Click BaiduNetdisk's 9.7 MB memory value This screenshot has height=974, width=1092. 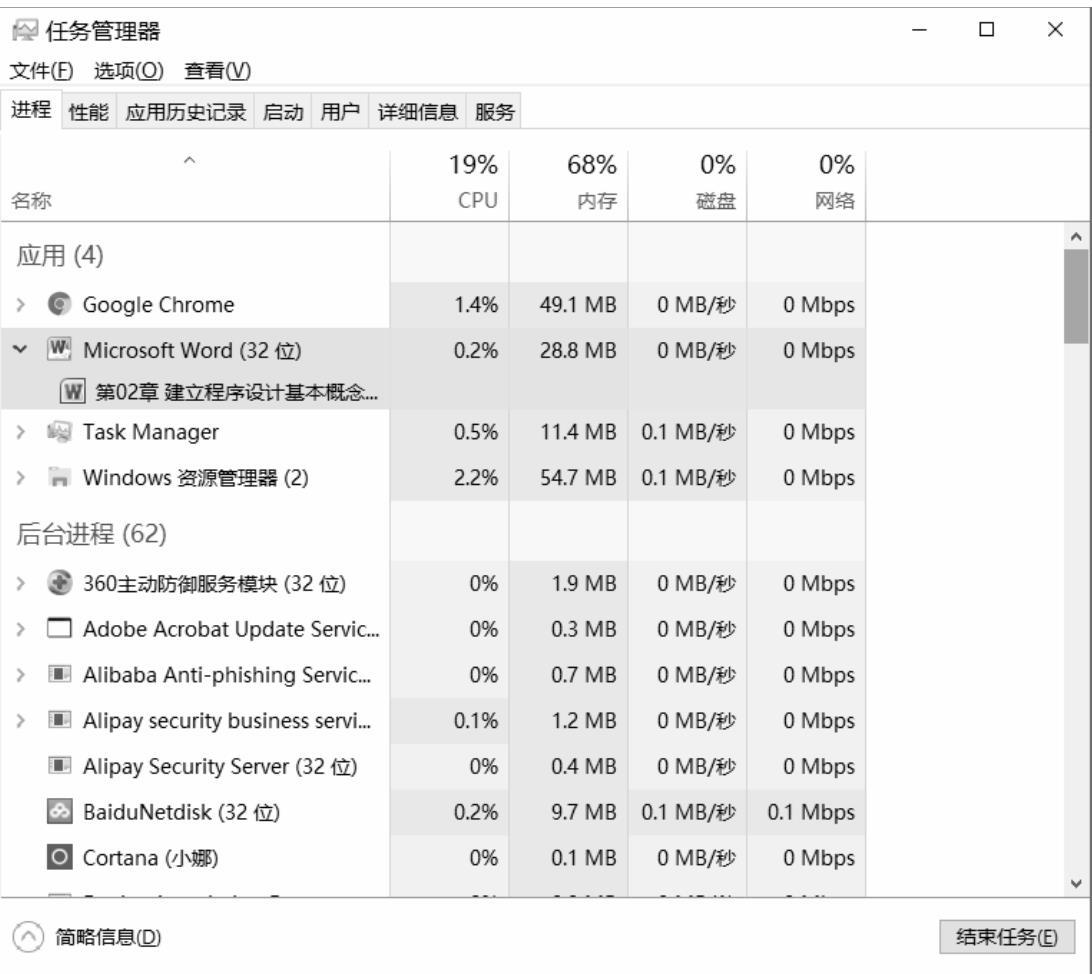(584, 812)
